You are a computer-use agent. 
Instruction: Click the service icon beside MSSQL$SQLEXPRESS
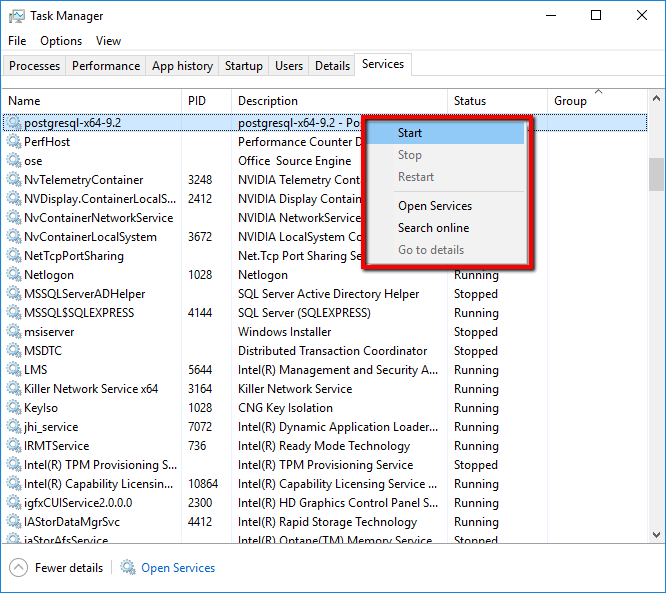14,313
